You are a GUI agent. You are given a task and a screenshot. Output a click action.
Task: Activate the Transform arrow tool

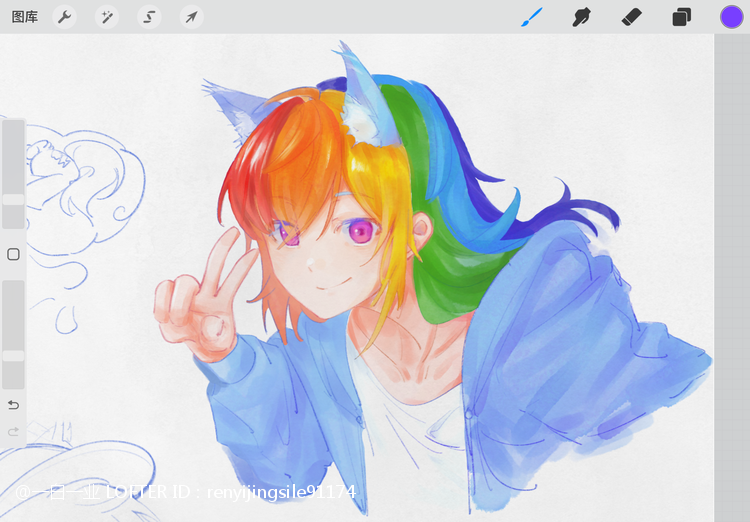pyautogui.click(x=191, y=17)
